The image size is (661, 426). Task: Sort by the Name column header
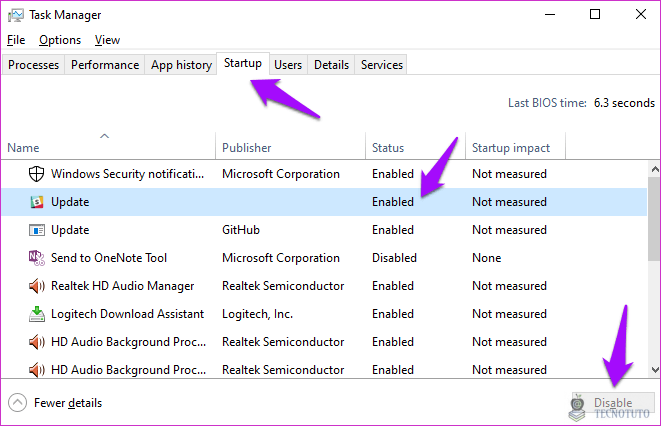tap(108, 147)
